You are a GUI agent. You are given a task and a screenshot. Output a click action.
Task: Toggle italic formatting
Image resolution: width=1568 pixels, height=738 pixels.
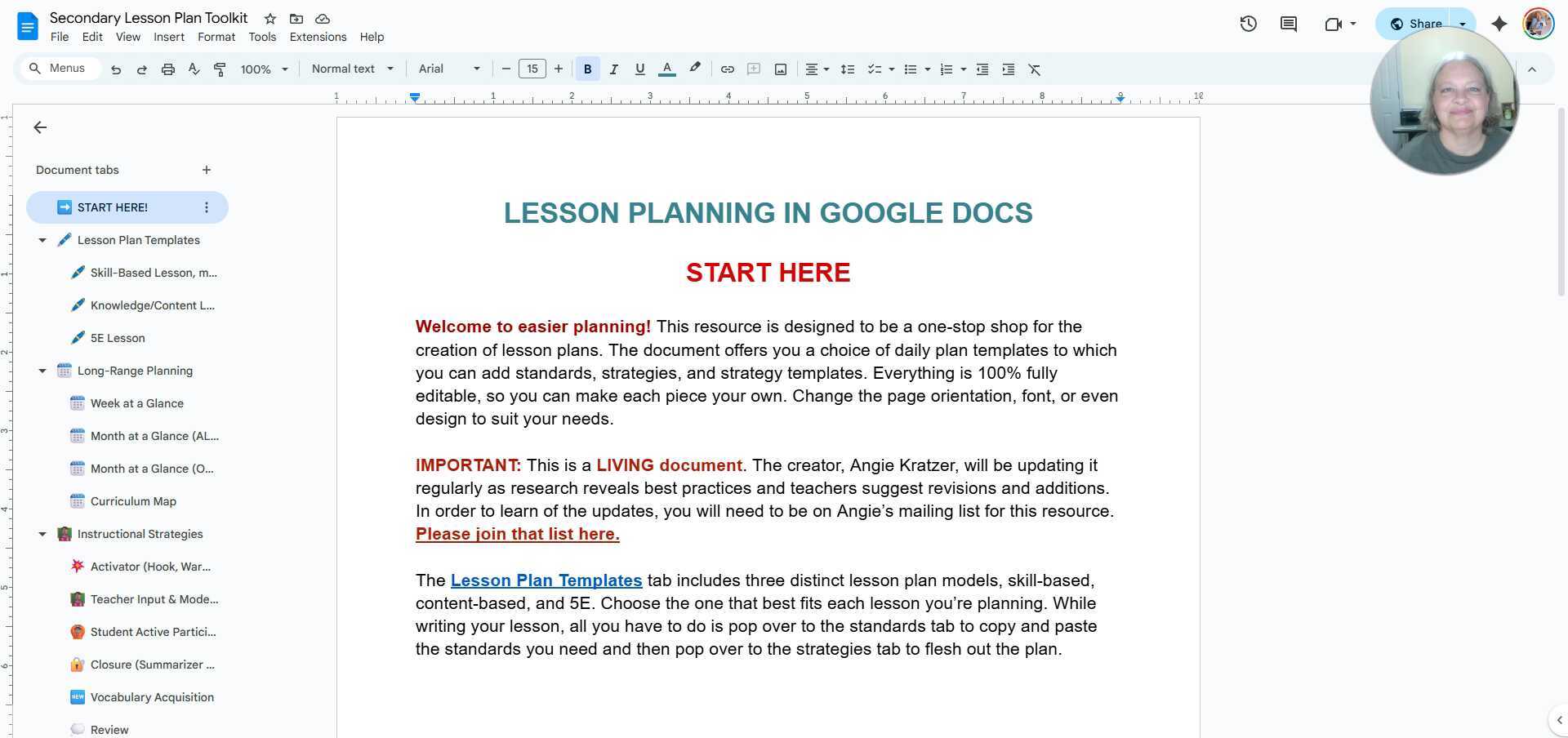pos(613,69)
